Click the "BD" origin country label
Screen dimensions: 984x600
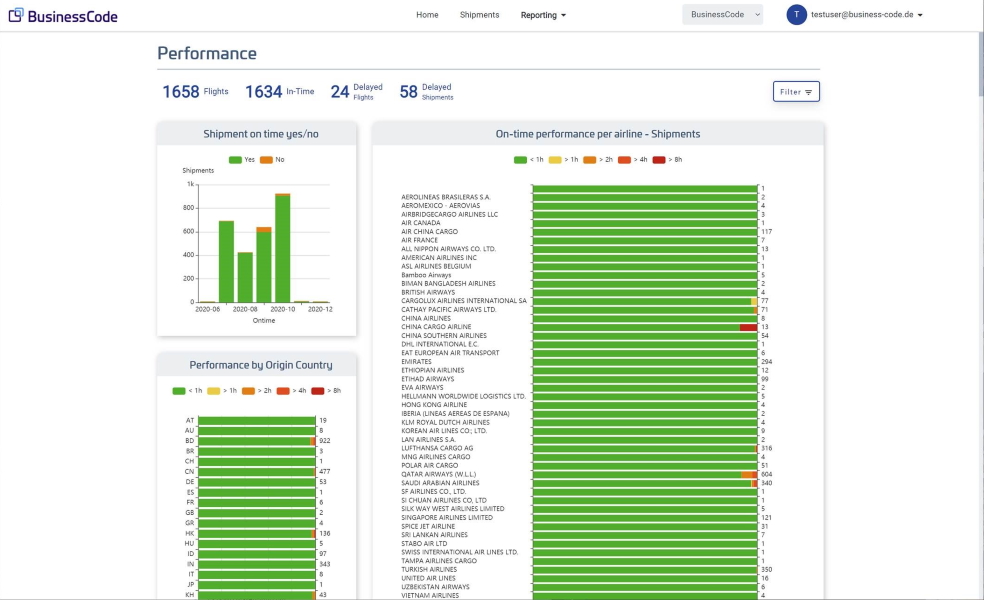click(x=190, y=441)
